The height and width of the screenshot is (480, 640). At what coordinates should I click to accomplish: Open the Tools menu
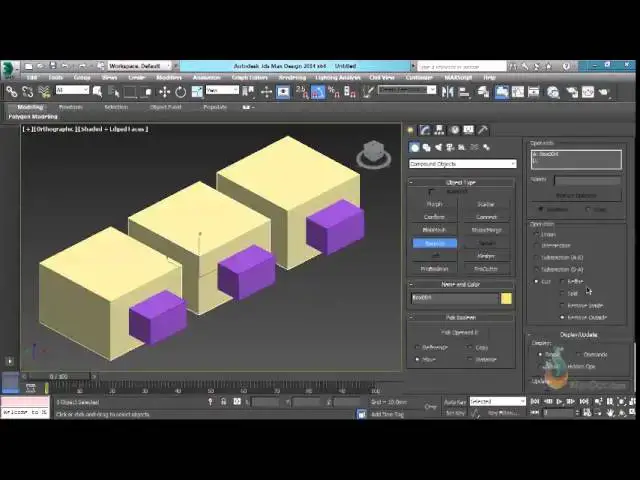pyautogui.click(x=56, y=78)
